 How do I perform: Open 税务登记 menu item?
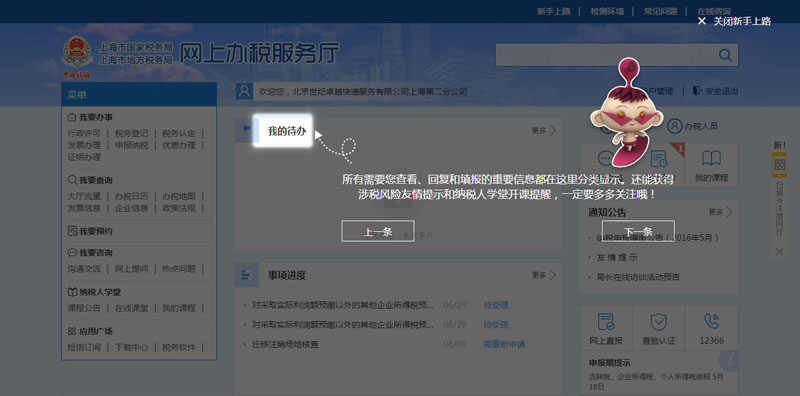[x=132, y=133]
